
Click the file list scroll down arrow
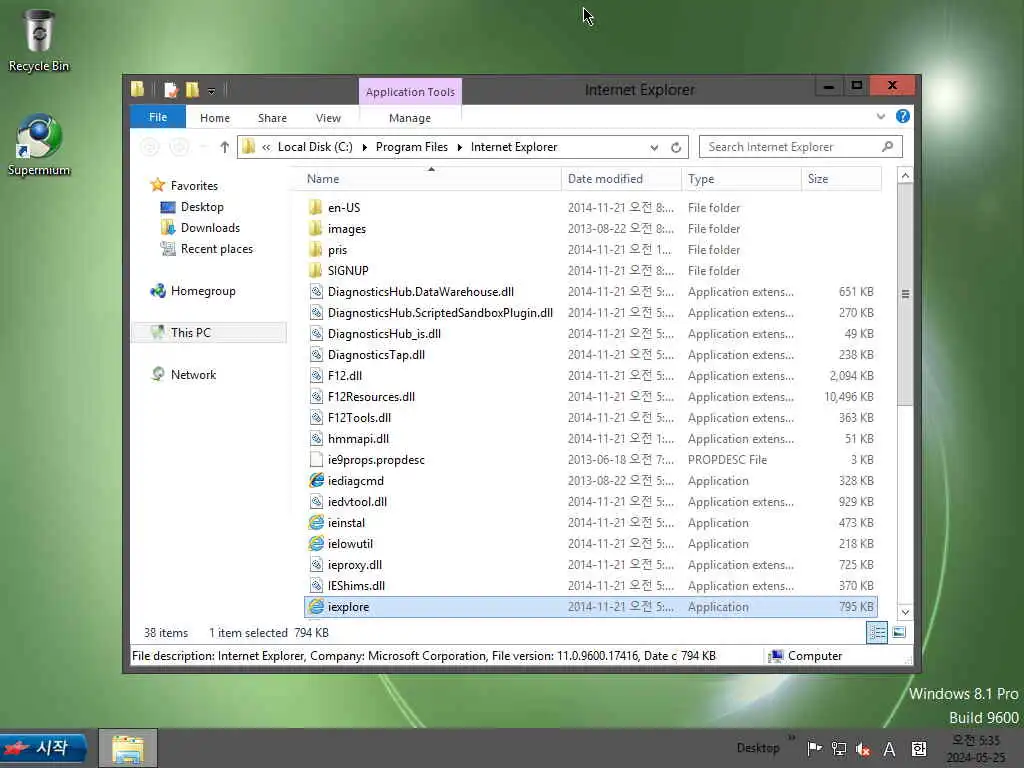(x=905, y=612)
